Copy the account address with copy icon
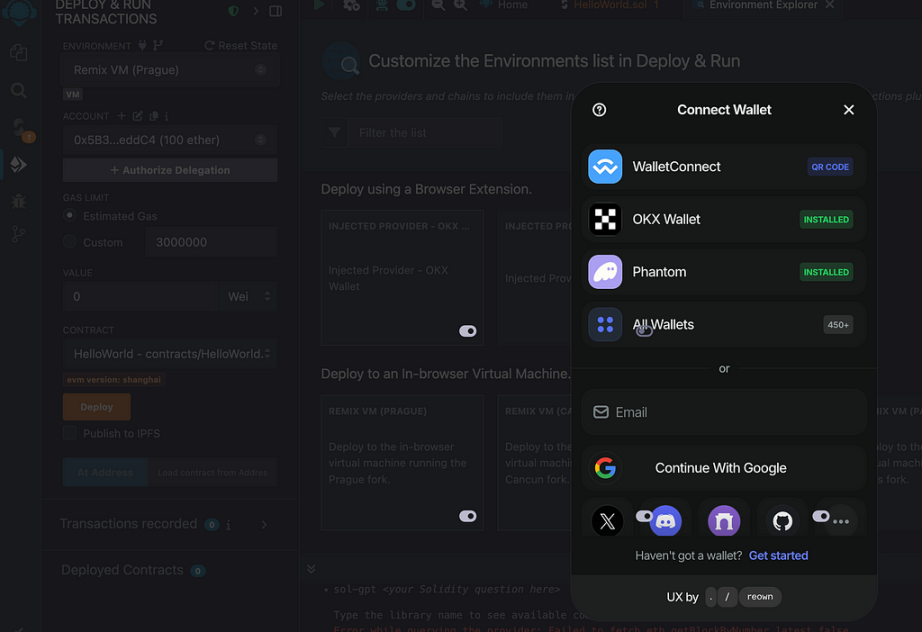The width and height of the screenshot is (922, 632). 154,116
